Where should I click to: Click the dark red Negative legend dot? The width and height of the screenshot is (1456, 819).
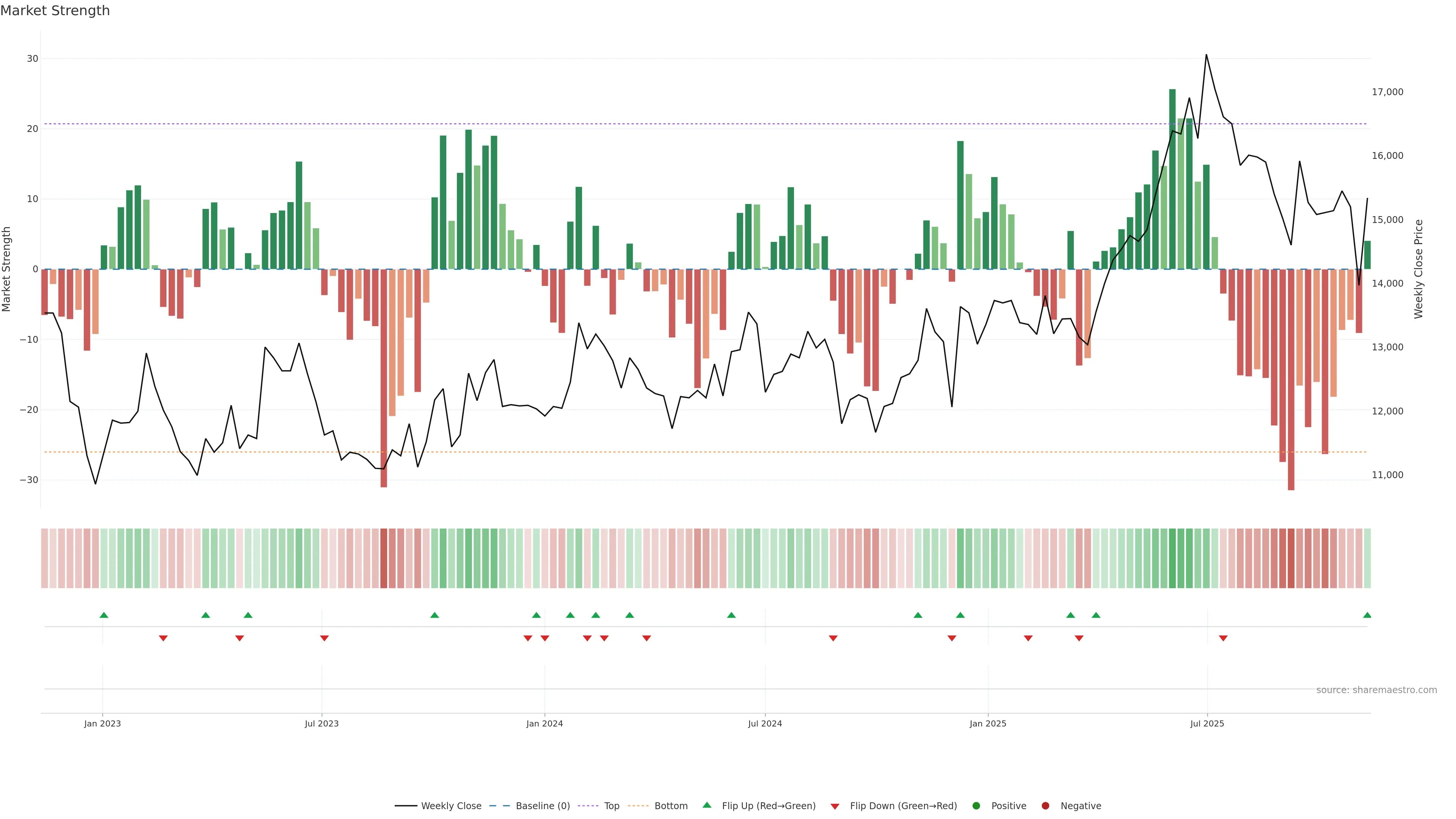[1045, 806]
